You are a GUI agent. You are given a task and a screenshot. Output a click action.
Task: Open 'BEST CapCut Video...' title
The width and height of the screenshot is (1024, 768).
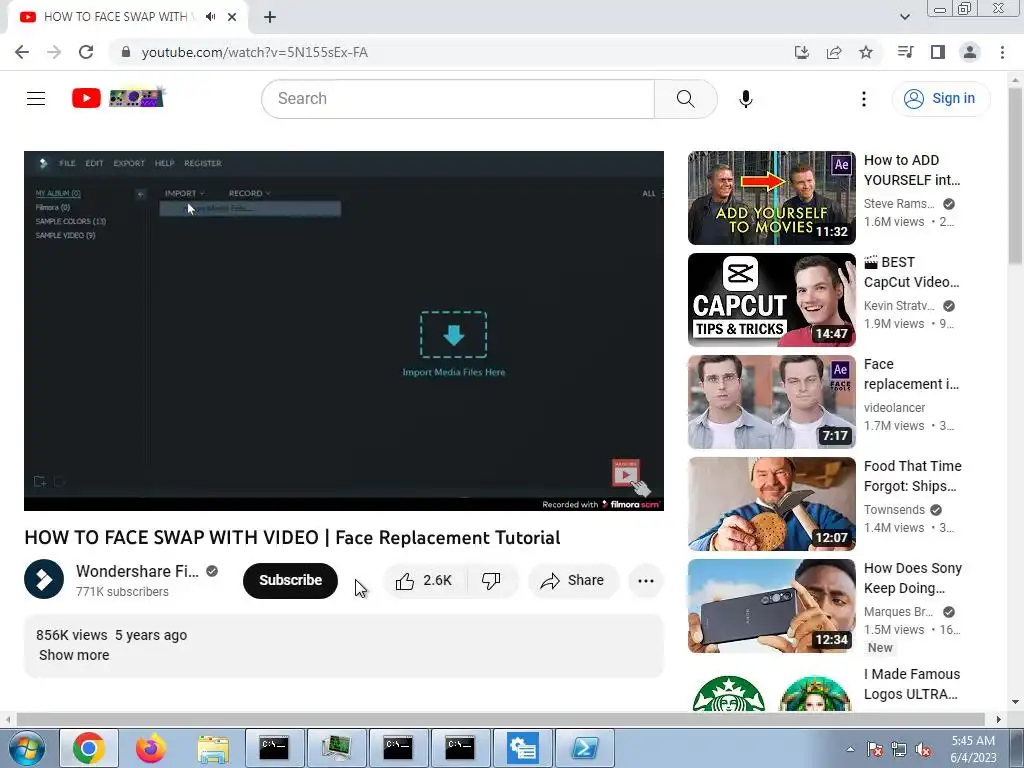point(912,272)
